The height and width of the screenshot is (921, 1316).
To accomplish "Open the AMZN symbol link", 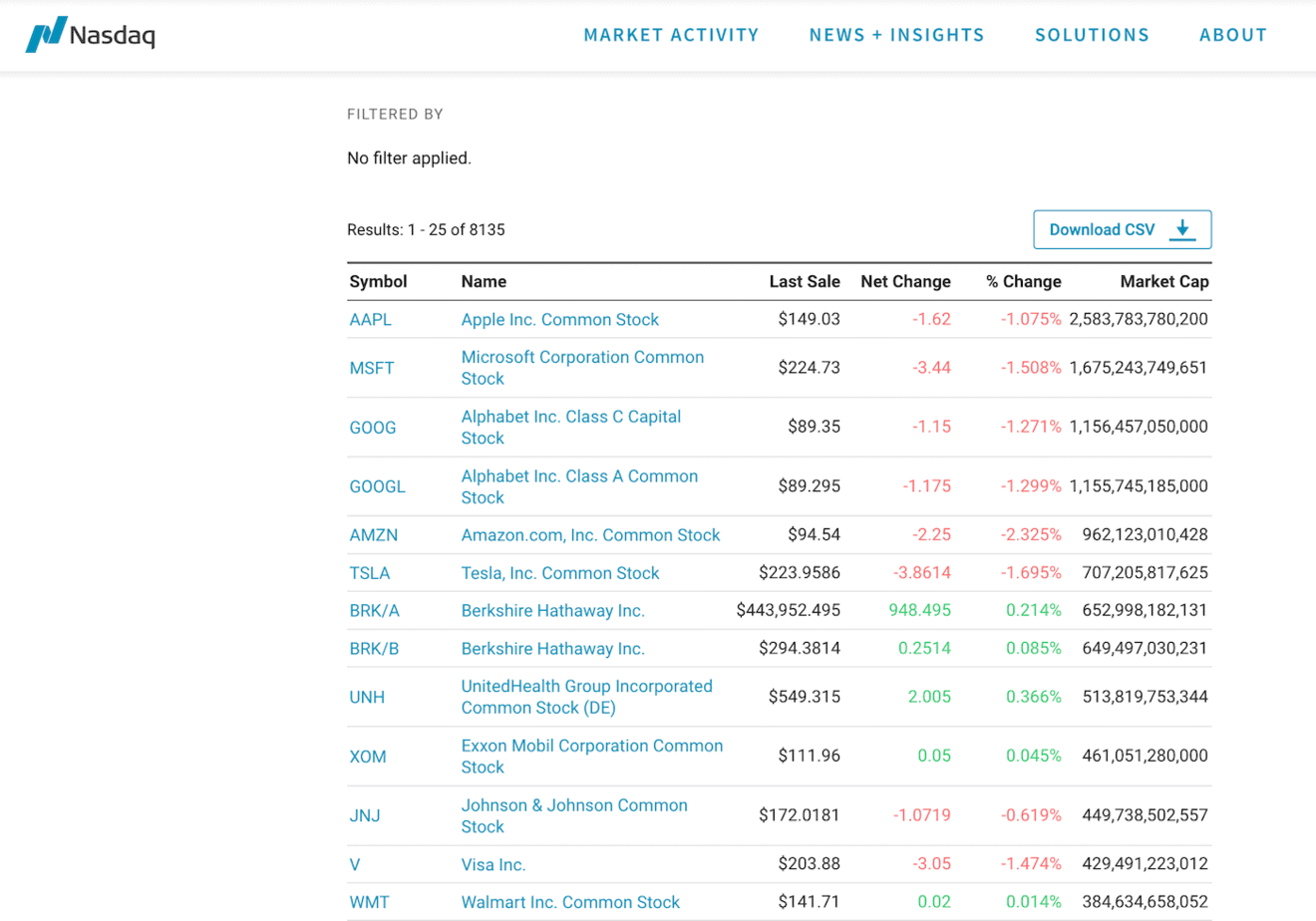I will [x=373, y=535].
